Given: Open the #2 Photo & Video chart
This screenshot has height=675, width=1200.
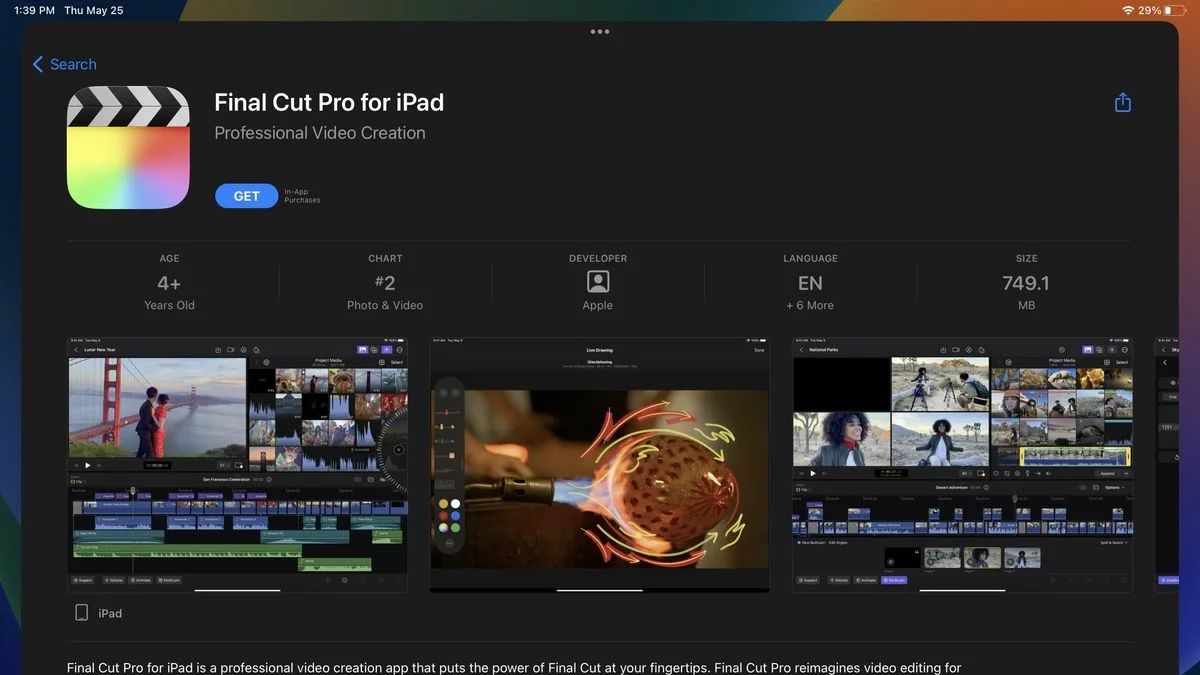Looking at the screenshot, I should (x=385, y=282).
